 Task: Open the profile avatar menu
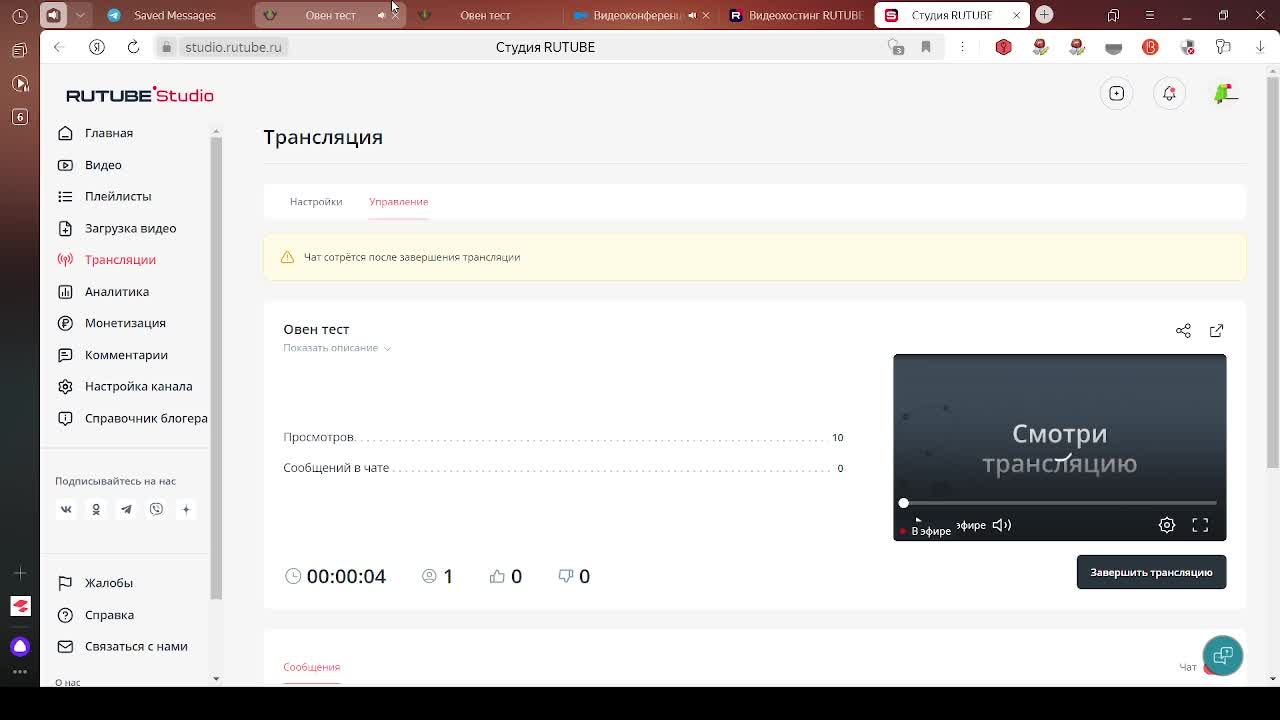pos(1225,94)
